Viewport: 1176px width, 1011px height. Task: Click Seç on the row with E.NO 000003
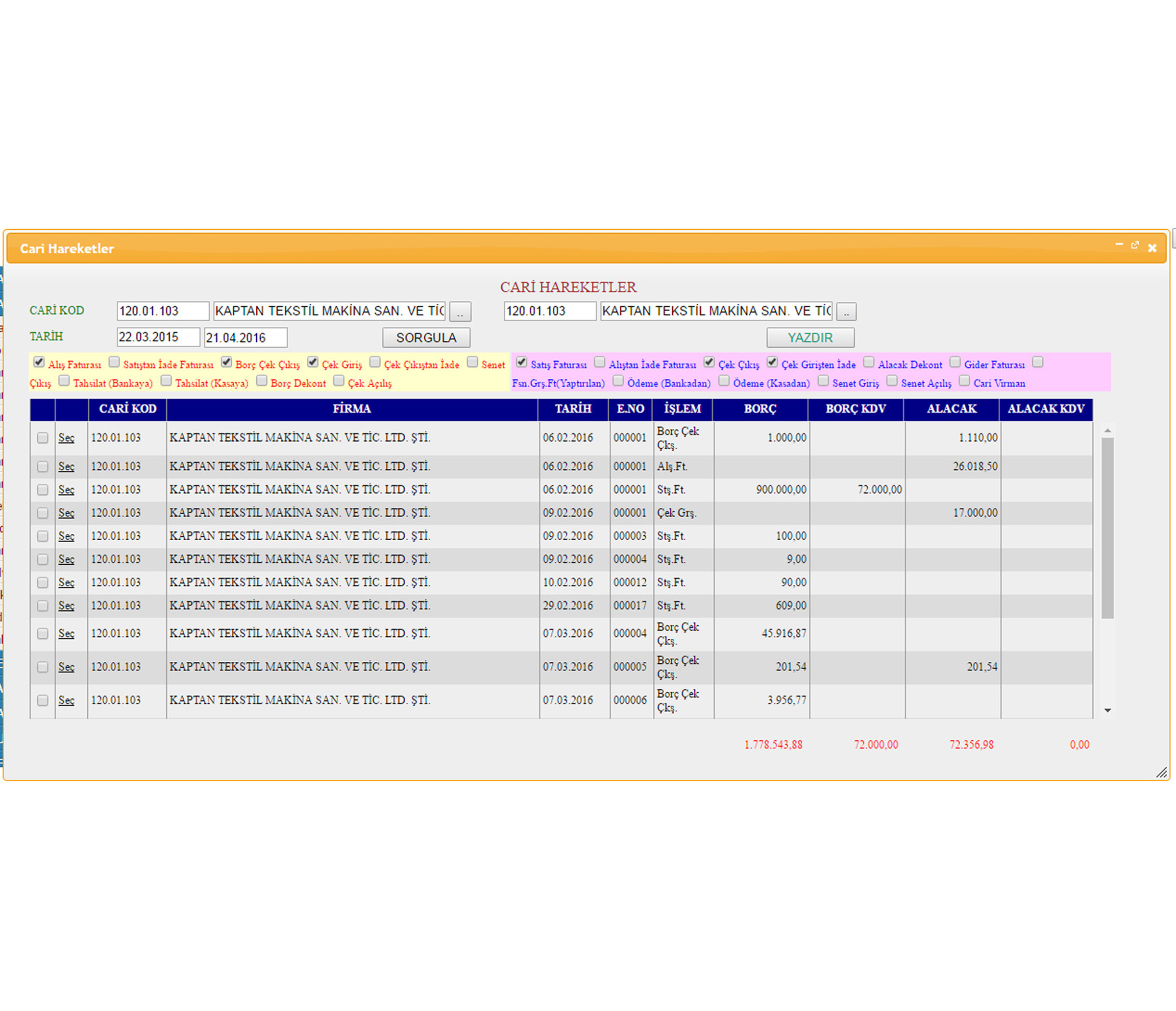(66, 536)
